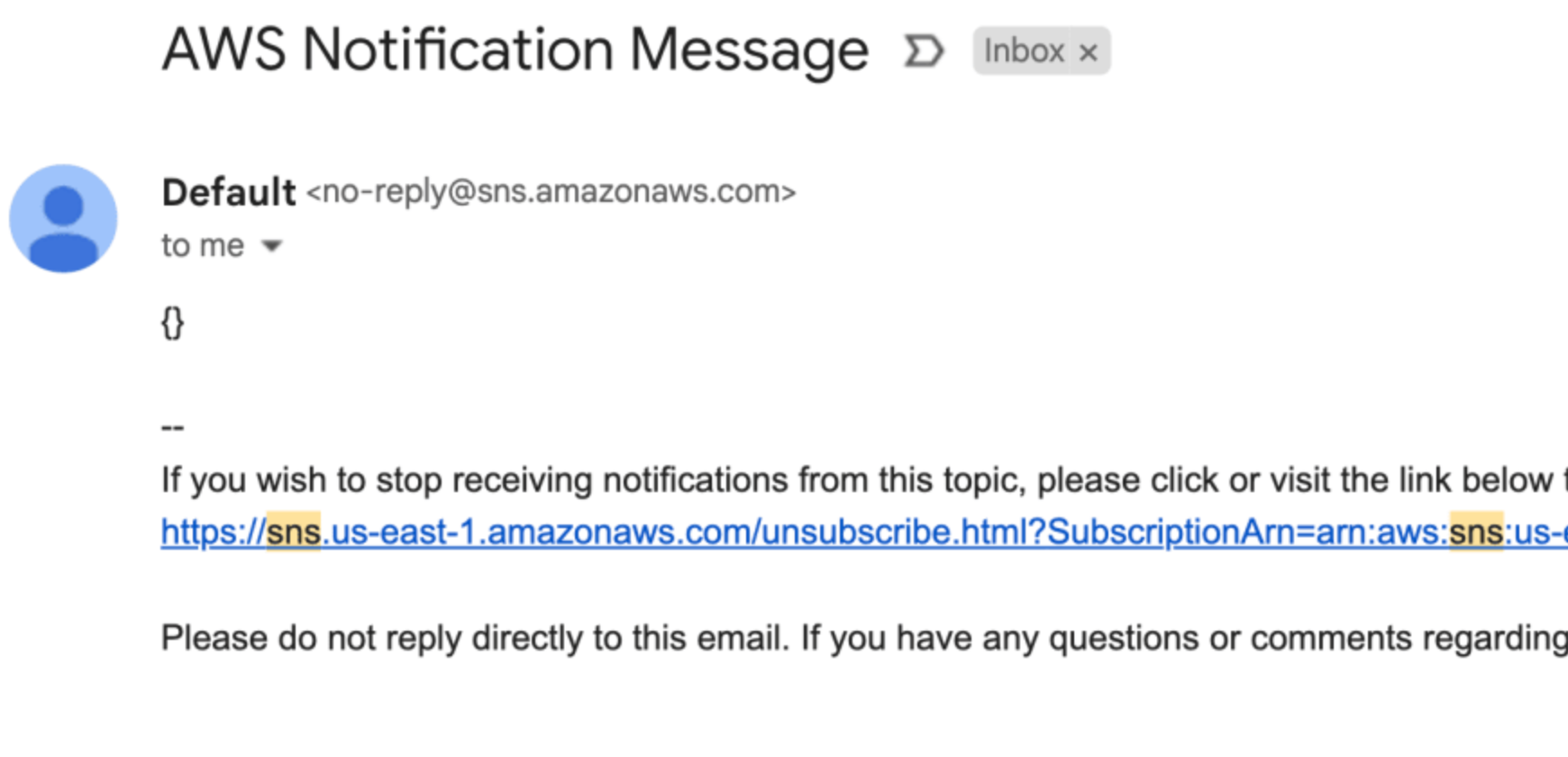Remove the Inbox label with its x
The height and width of the screenshot is (757, 1568).
1089,52
